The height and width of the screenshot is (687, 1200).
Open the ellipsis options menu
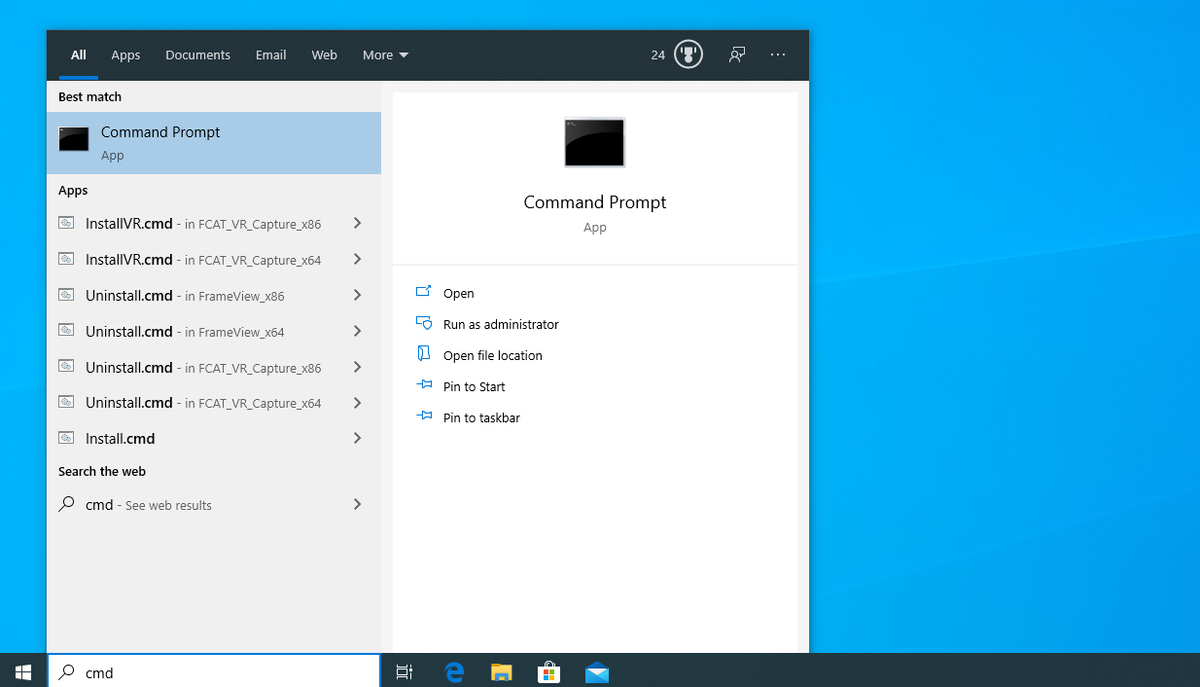click(778, 55)
